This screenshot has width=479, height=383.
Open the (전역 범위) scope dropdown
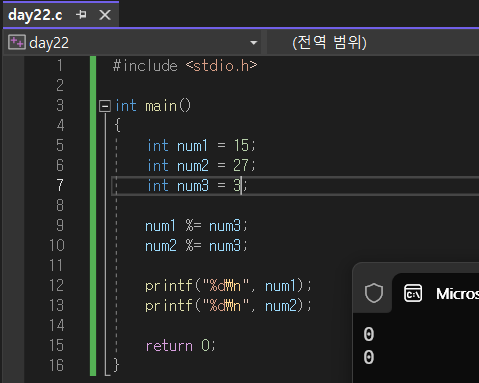click(x=373, y=43)
